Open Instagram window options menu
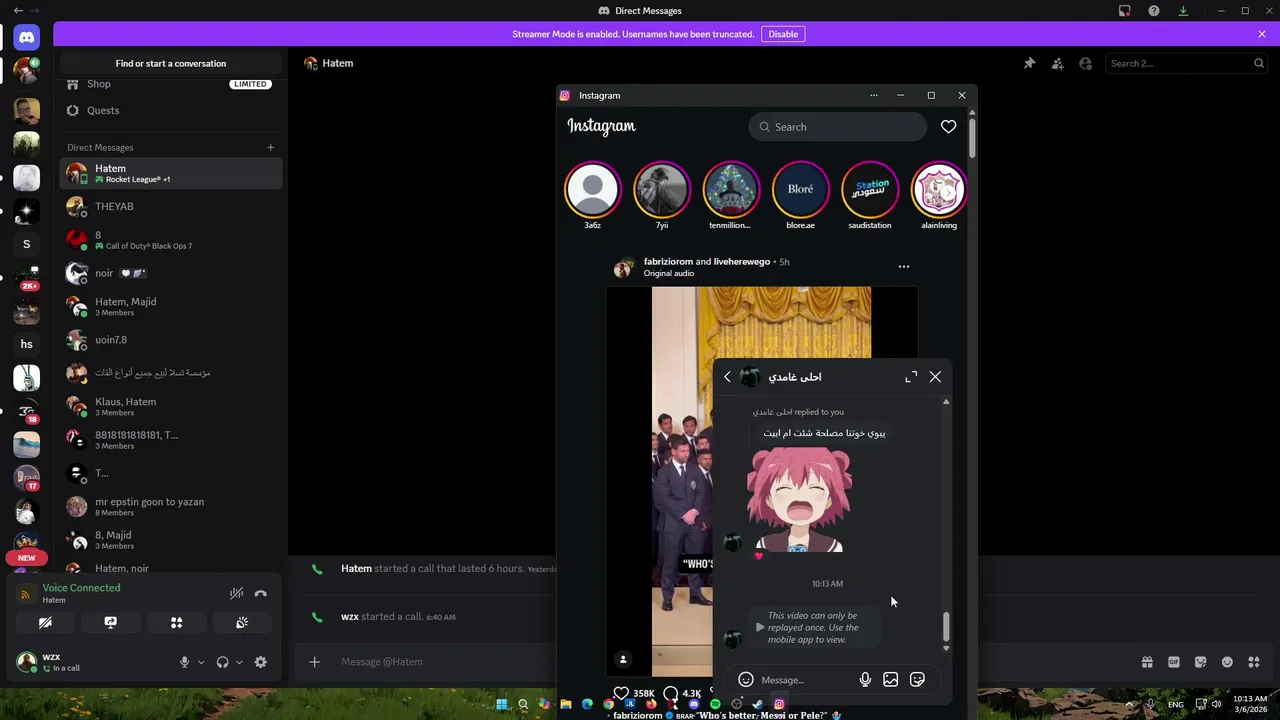 point(874,95)
